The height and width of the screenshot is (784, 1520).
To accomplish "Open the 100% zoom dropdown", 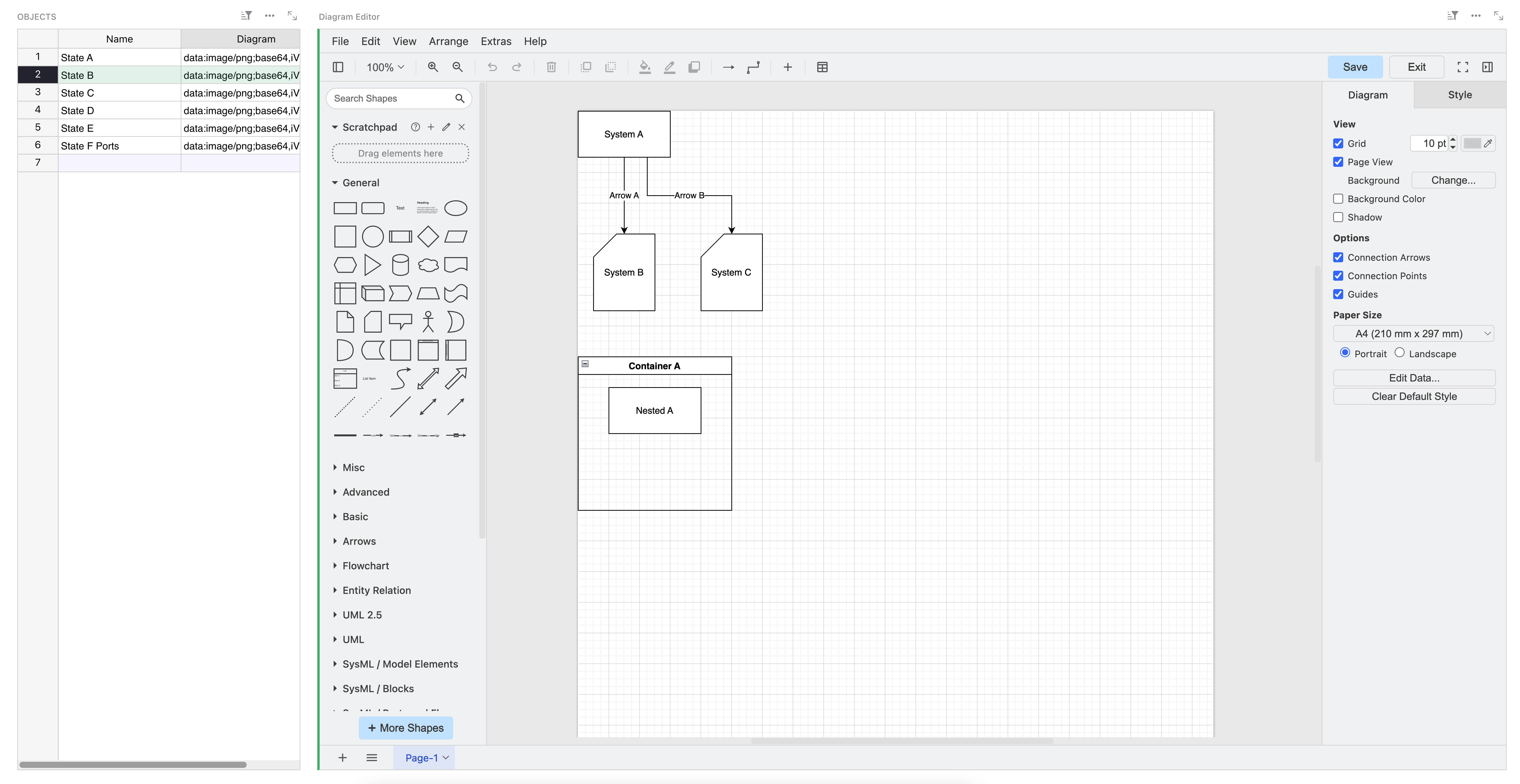I will [x=385, y=67].
